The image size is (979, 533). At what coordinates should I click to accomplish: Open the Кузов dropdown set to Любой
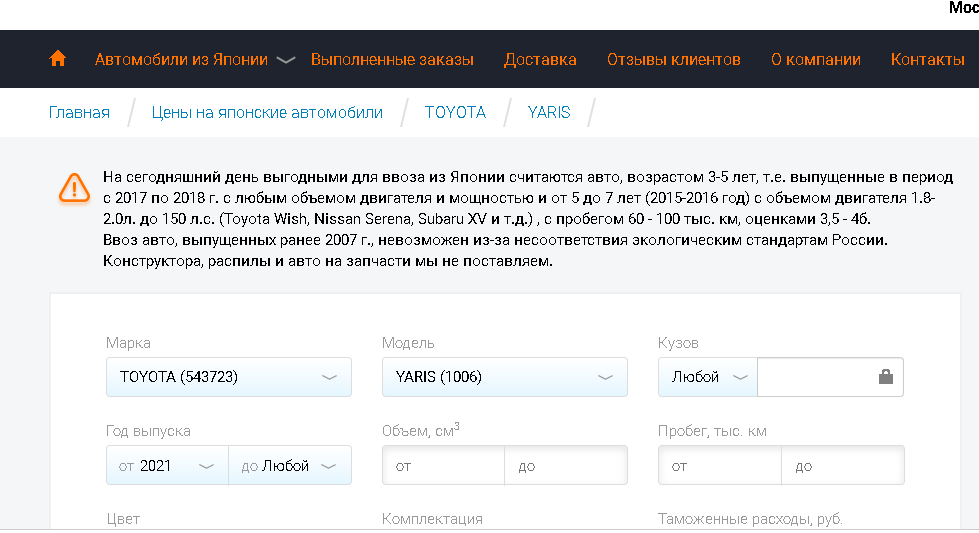click(708, 377)
